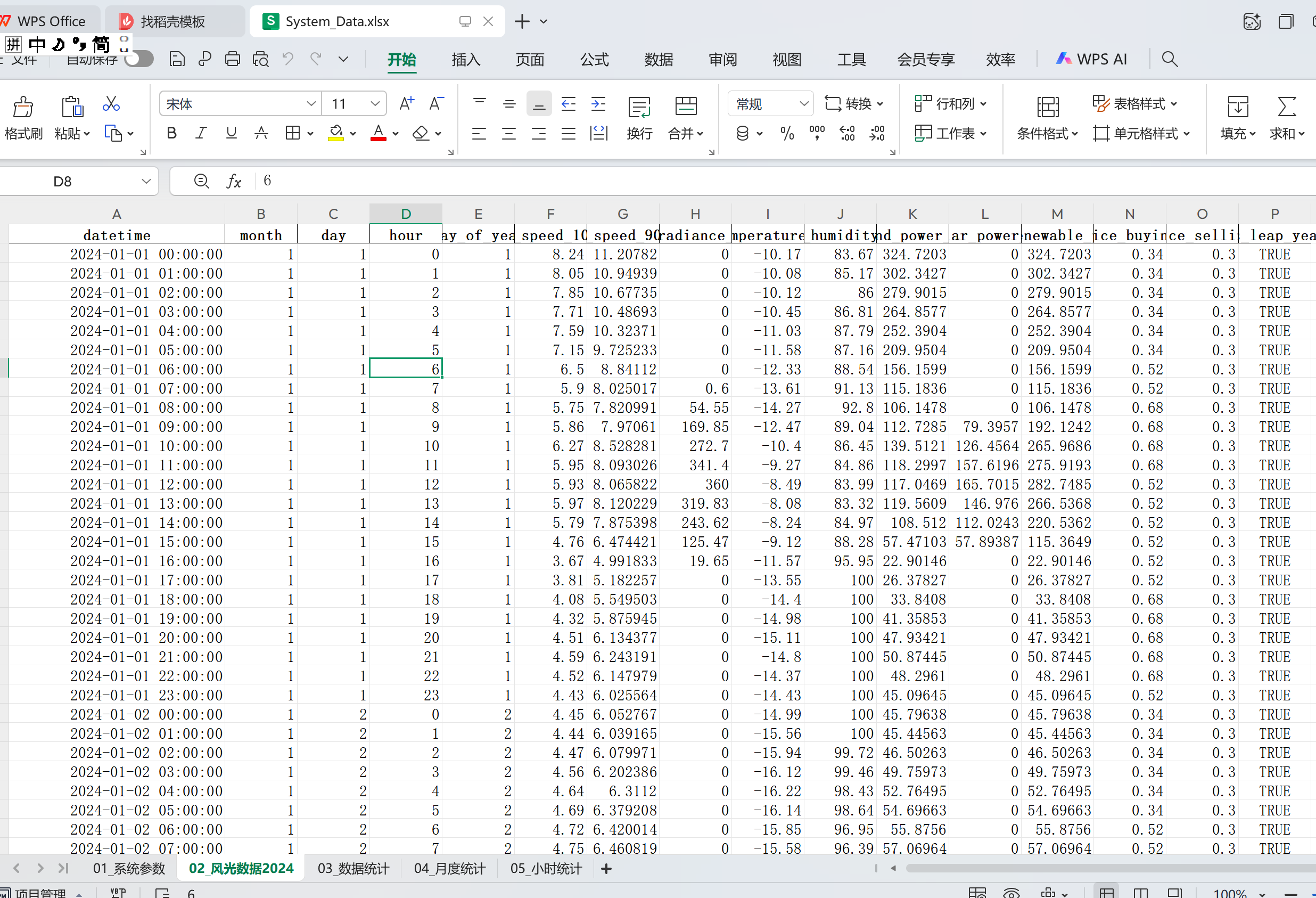Click the Strikethrough text icon
1316x898 pixels.
pyautogui.click(x=261, y=133)
